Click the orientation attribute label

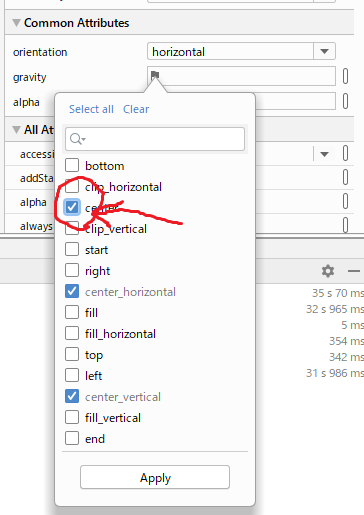pos(40,52)
